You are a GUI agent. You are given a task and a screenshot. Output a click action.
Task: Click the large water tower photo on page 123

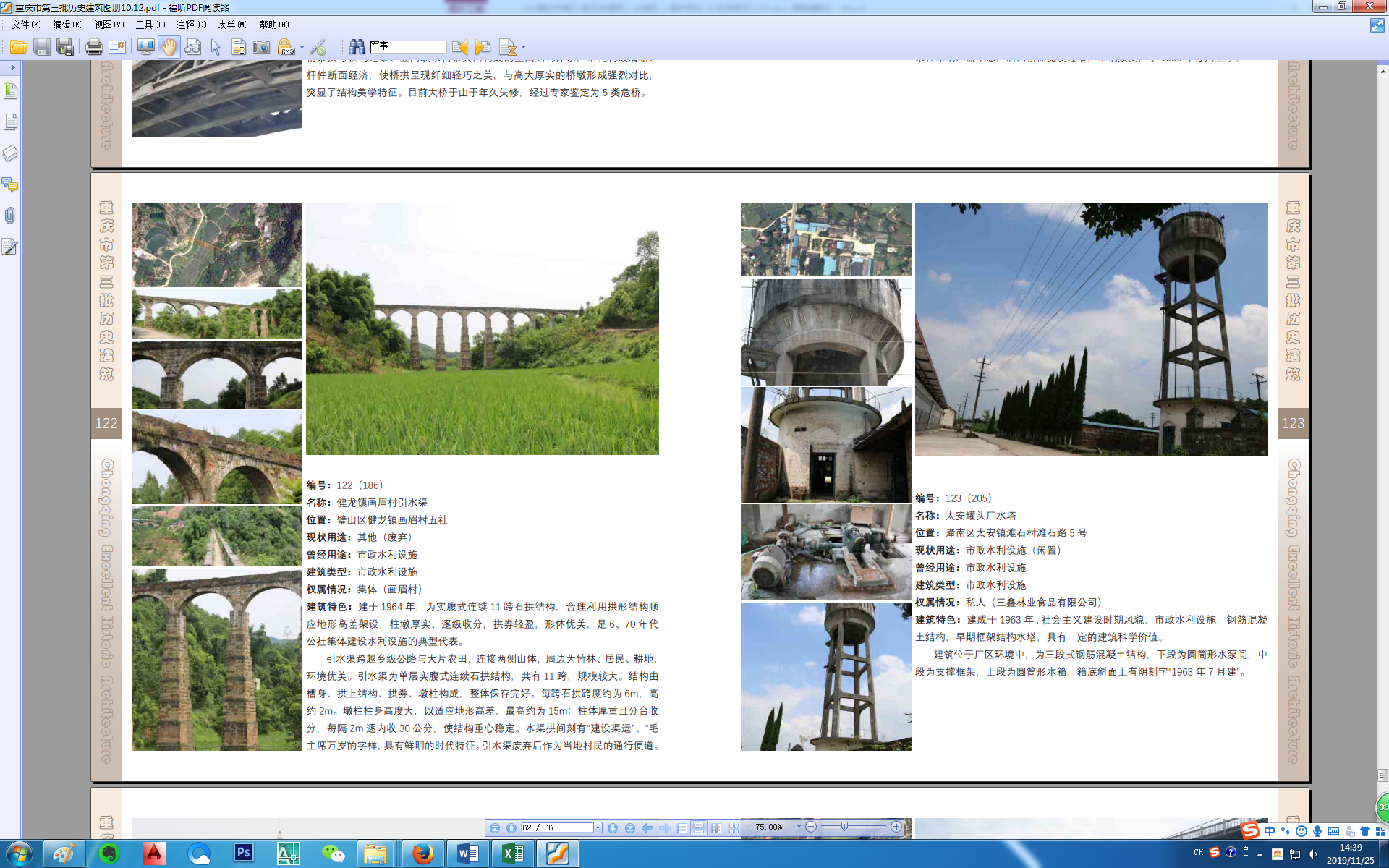(1091, 329)
